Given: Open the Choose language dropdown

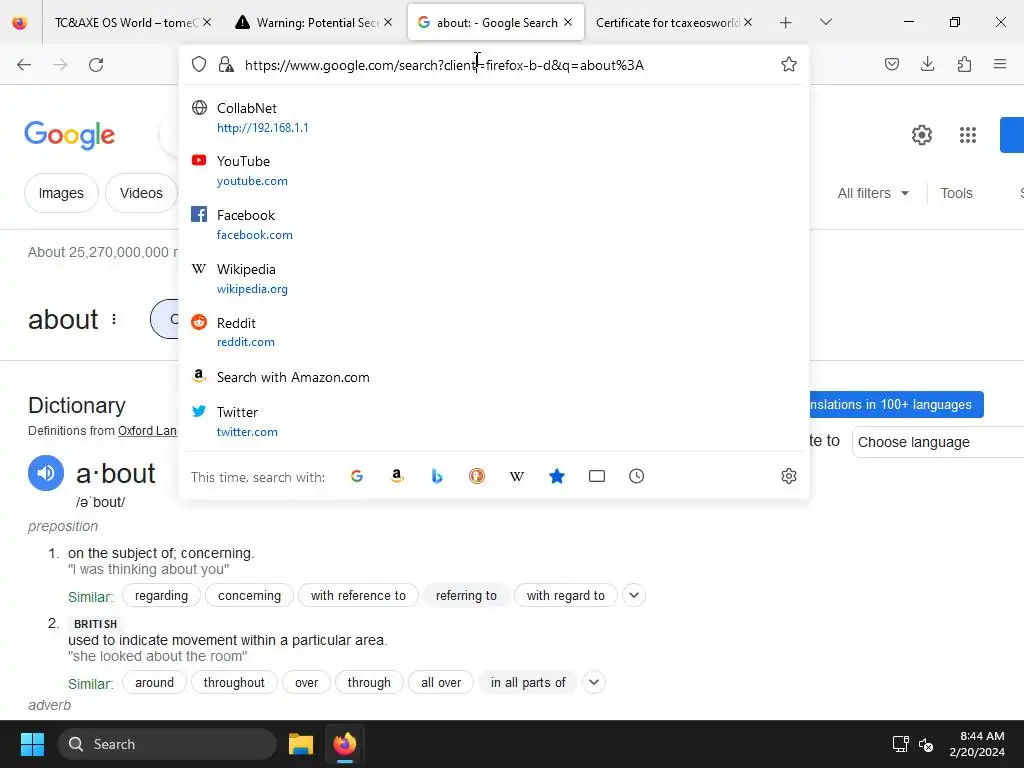Looking at the screenshot, I should point(938,442).
